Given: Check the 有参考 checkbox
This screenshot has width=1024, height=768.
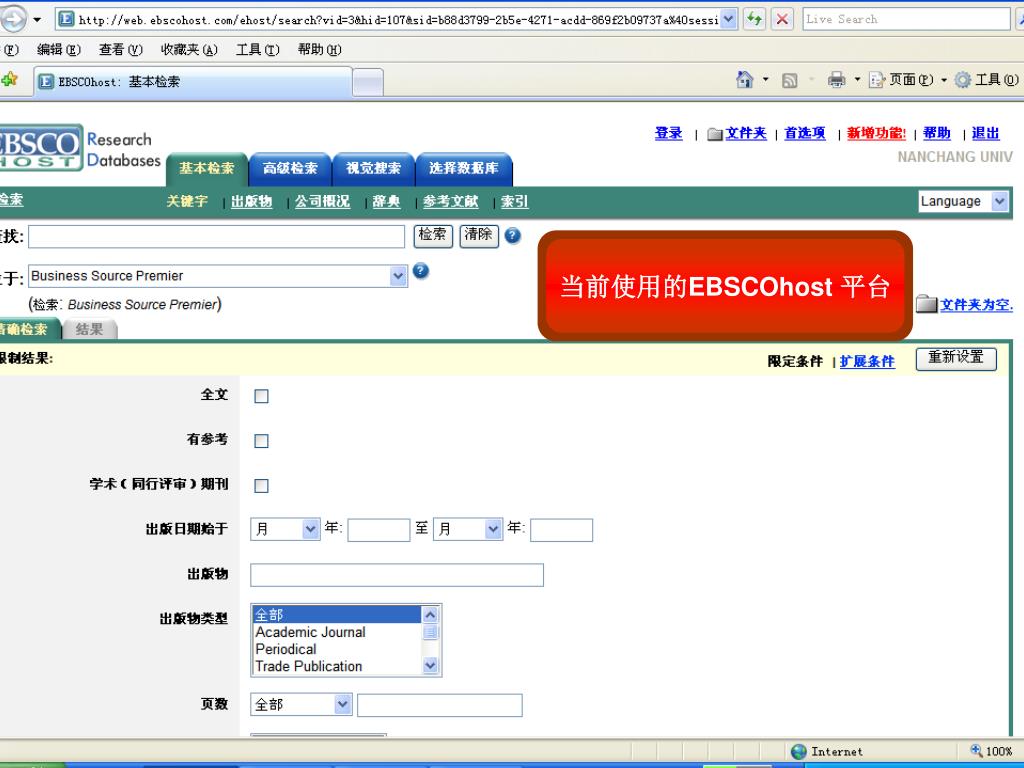Looking at the screenshot, I should point(261,441).
